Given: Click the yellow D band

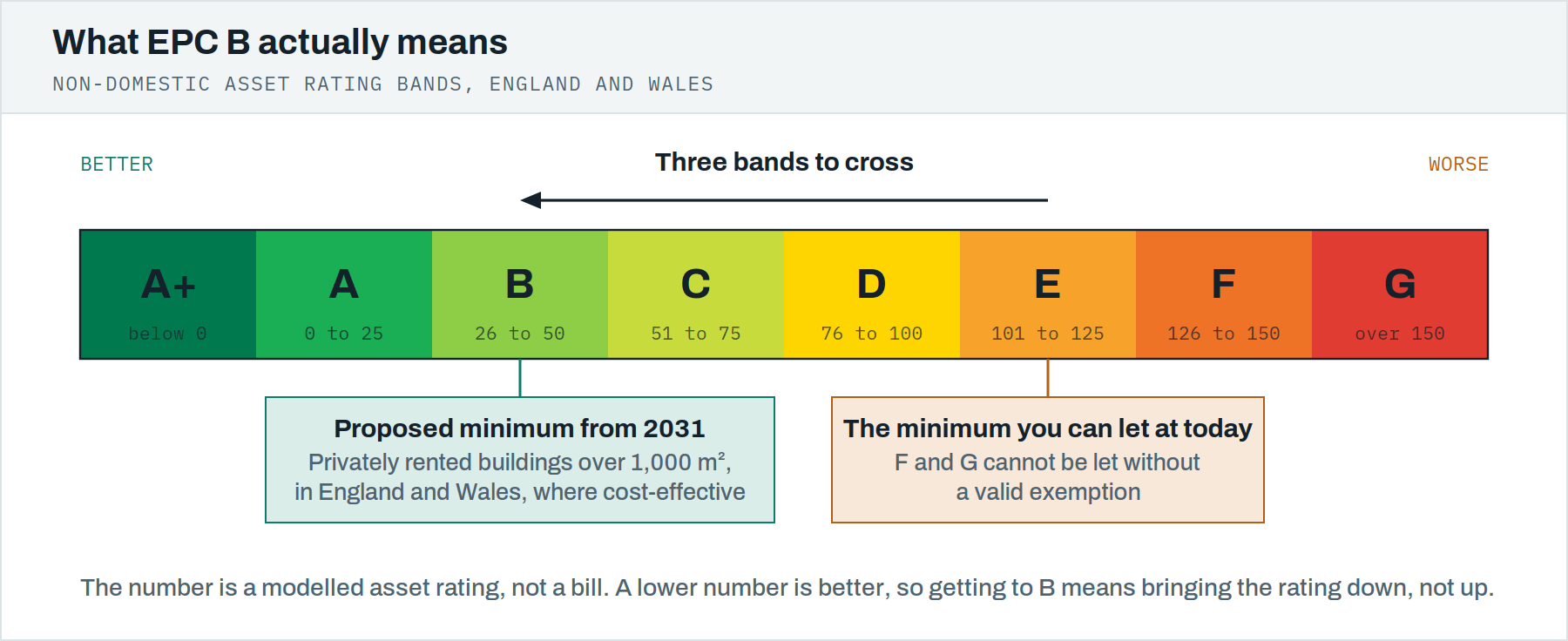Looking at the screenshot, I should (x=872, y=294).
